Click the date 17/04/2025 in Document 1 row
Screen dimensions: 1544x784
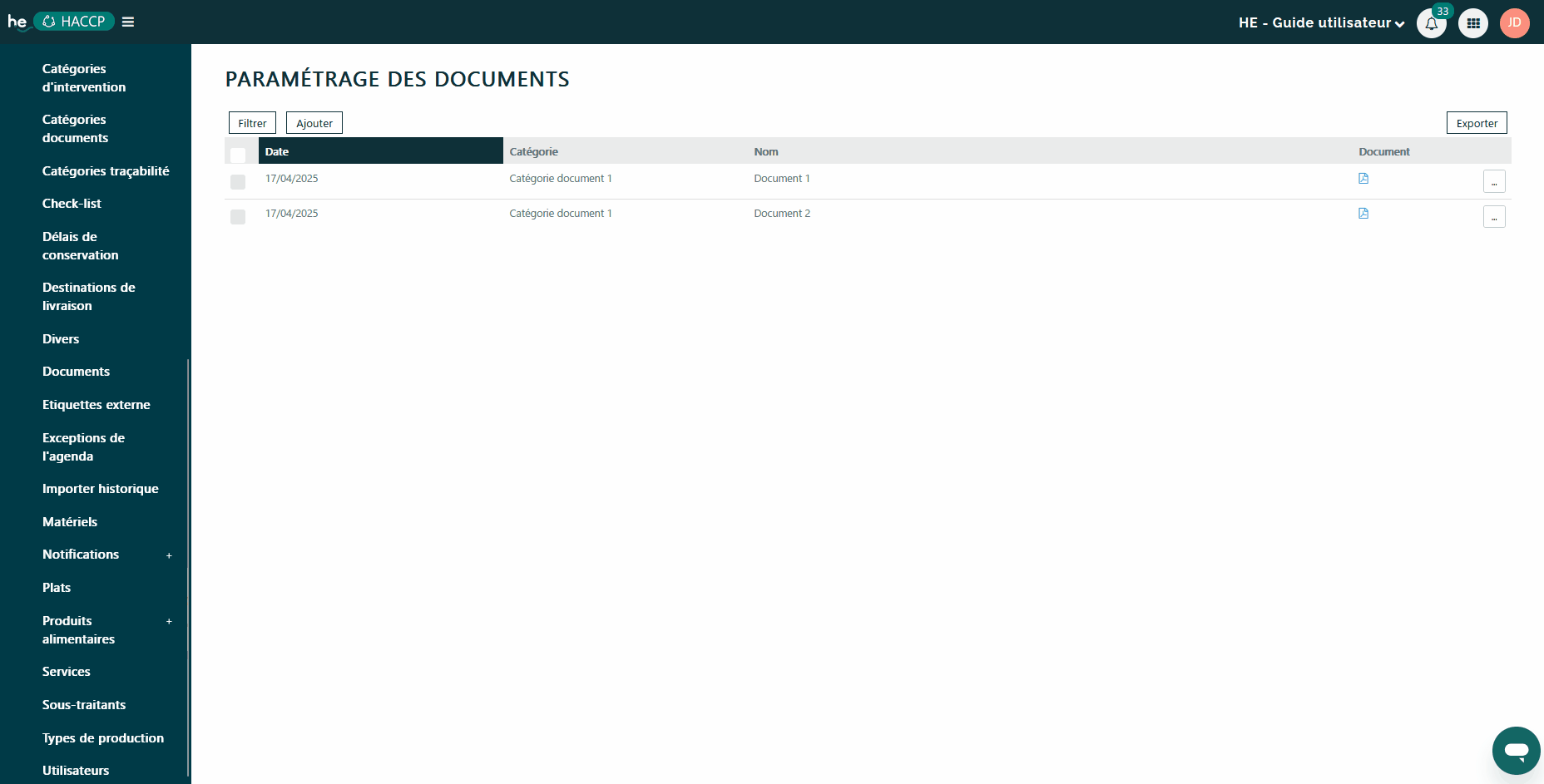click(x=292, y=179)
